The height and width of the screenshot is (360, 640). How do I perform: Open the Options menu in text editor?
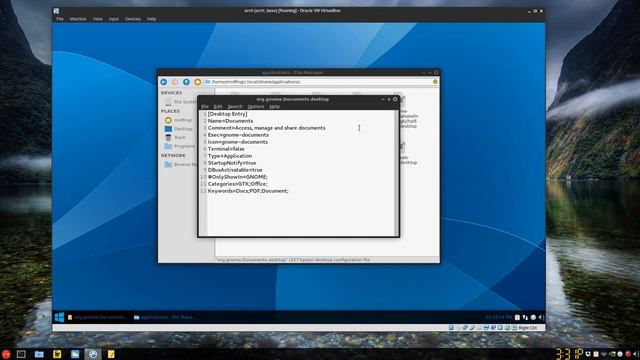tap(256, 107)
